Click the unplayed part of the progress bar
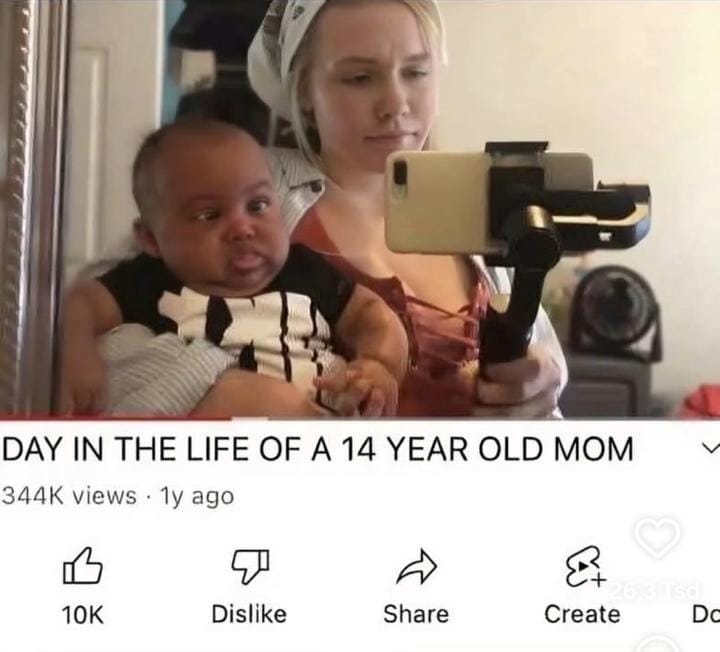The height and width of the screenshot is (652, 720). click(475, 418)
